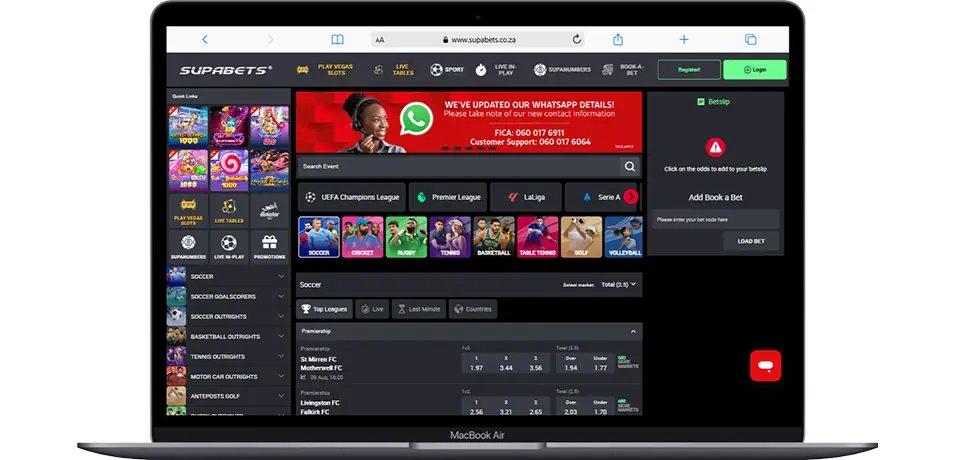Open Supanumbers in top navigation

point(562,70)
